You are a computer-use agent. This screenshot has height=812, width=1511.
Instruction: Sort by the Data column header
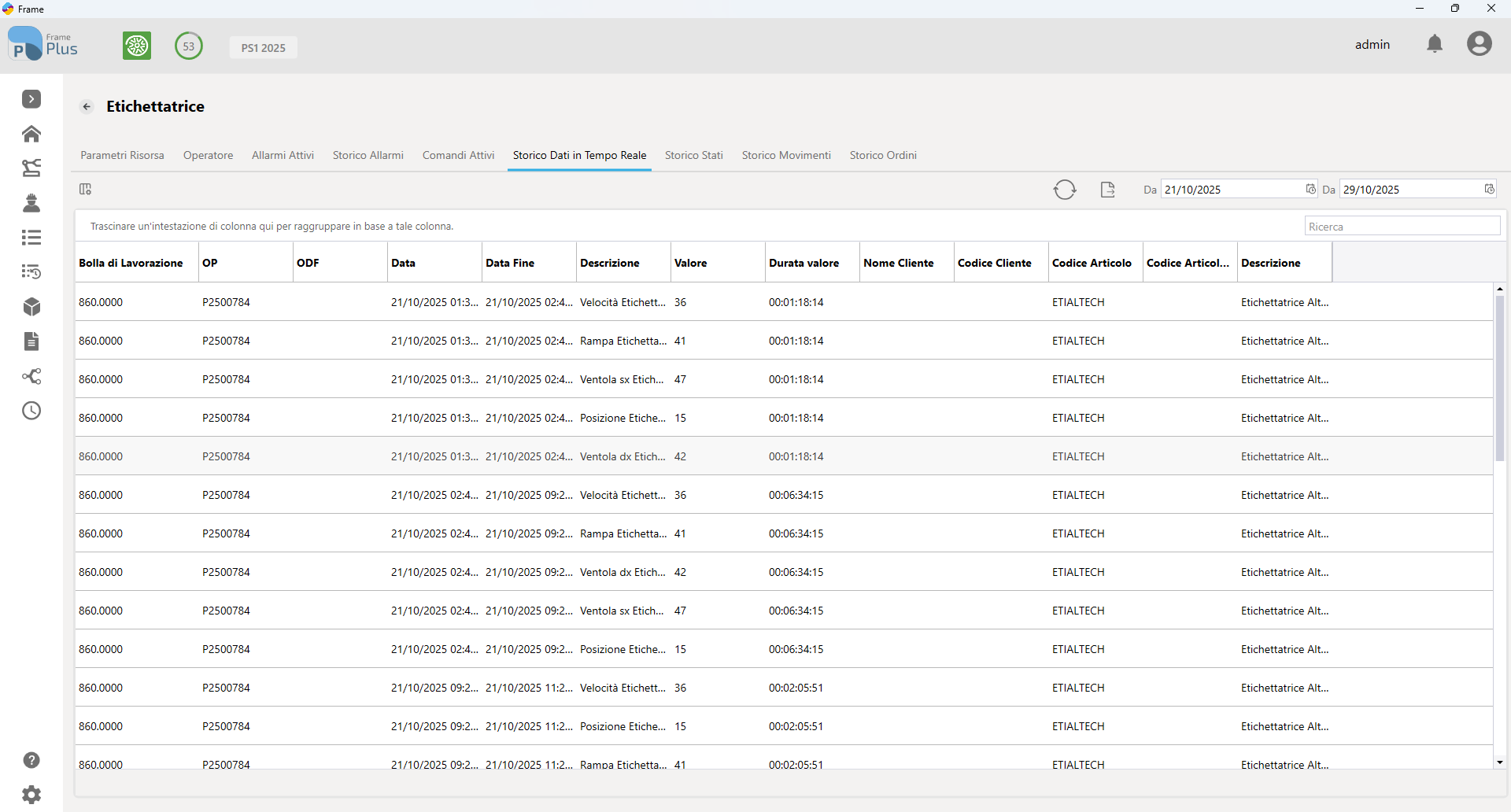point(434,263)
